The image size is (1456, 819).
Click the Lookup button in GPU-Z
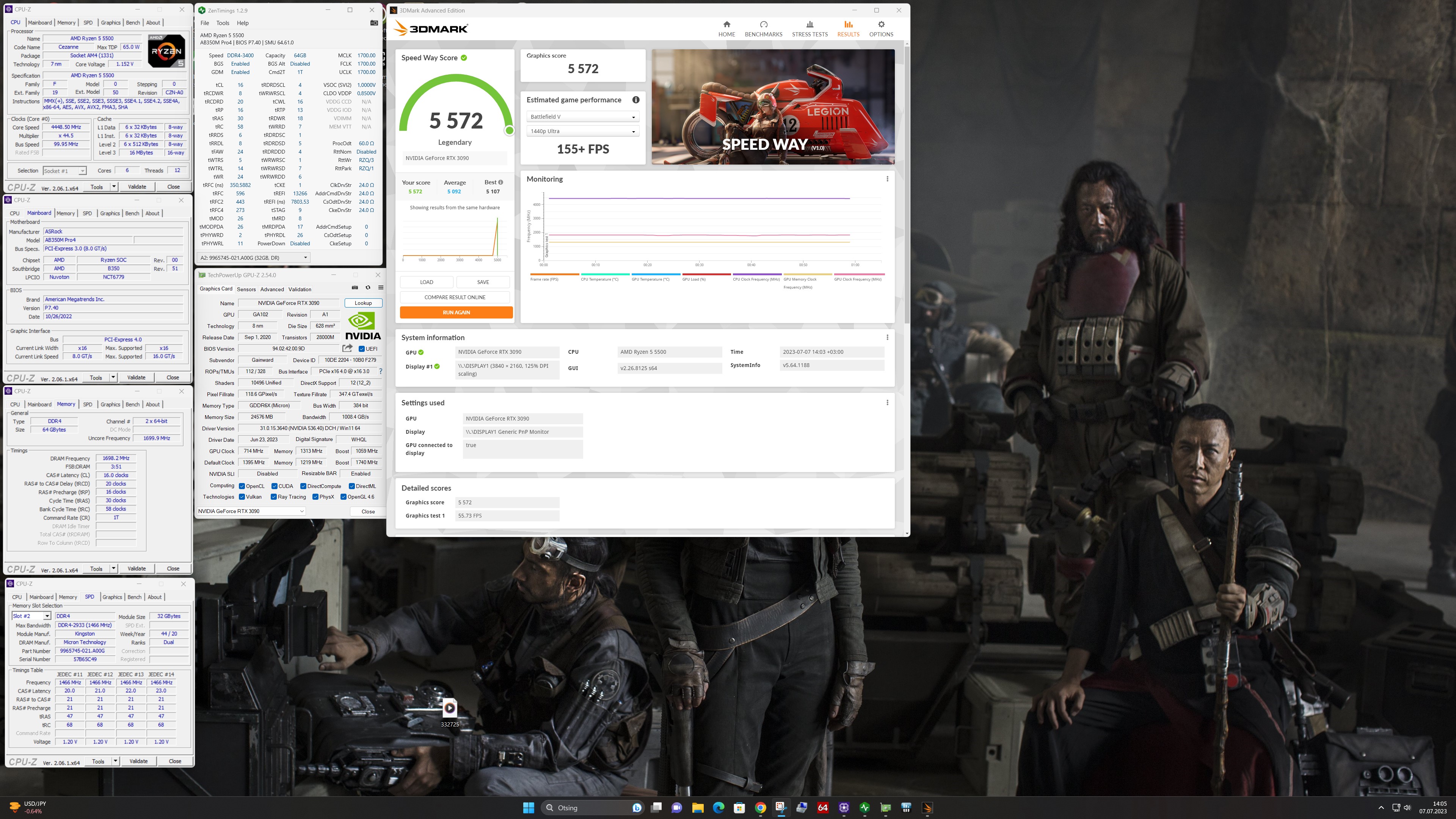tap(363, 303)
